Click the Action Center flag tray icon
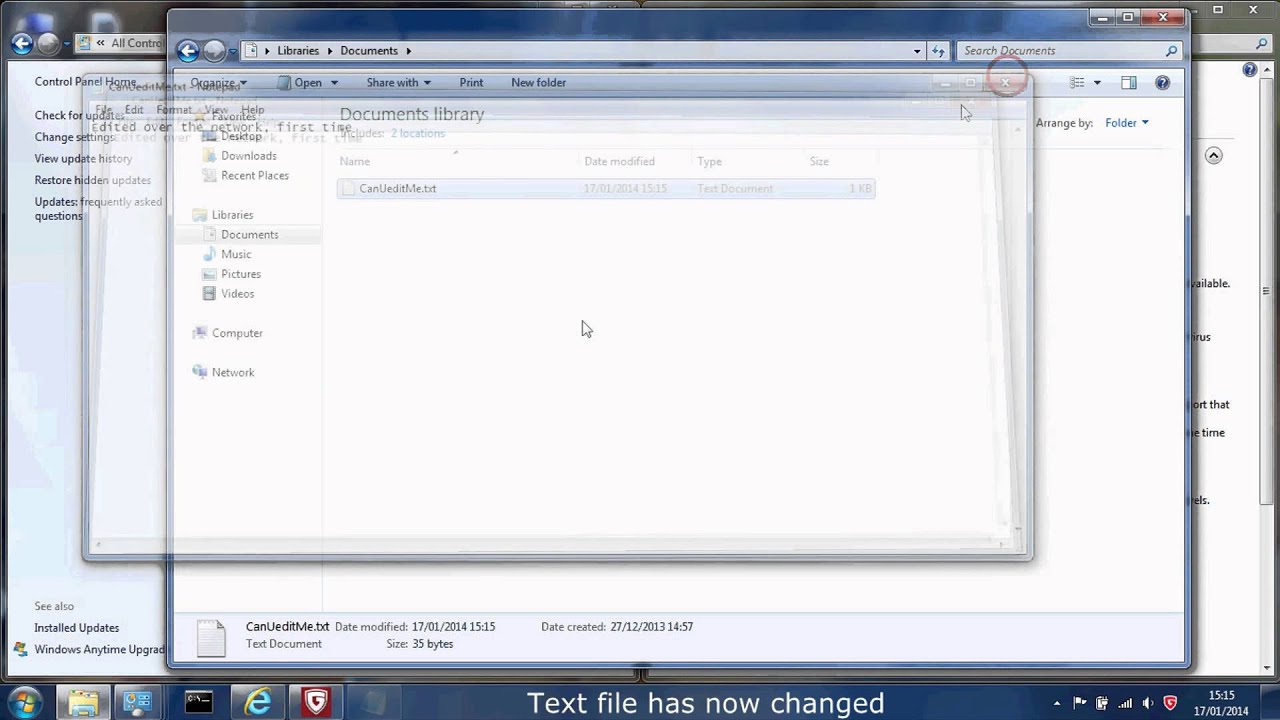This screenshot has height=720, width=1280. click(x=1080, y=703)
